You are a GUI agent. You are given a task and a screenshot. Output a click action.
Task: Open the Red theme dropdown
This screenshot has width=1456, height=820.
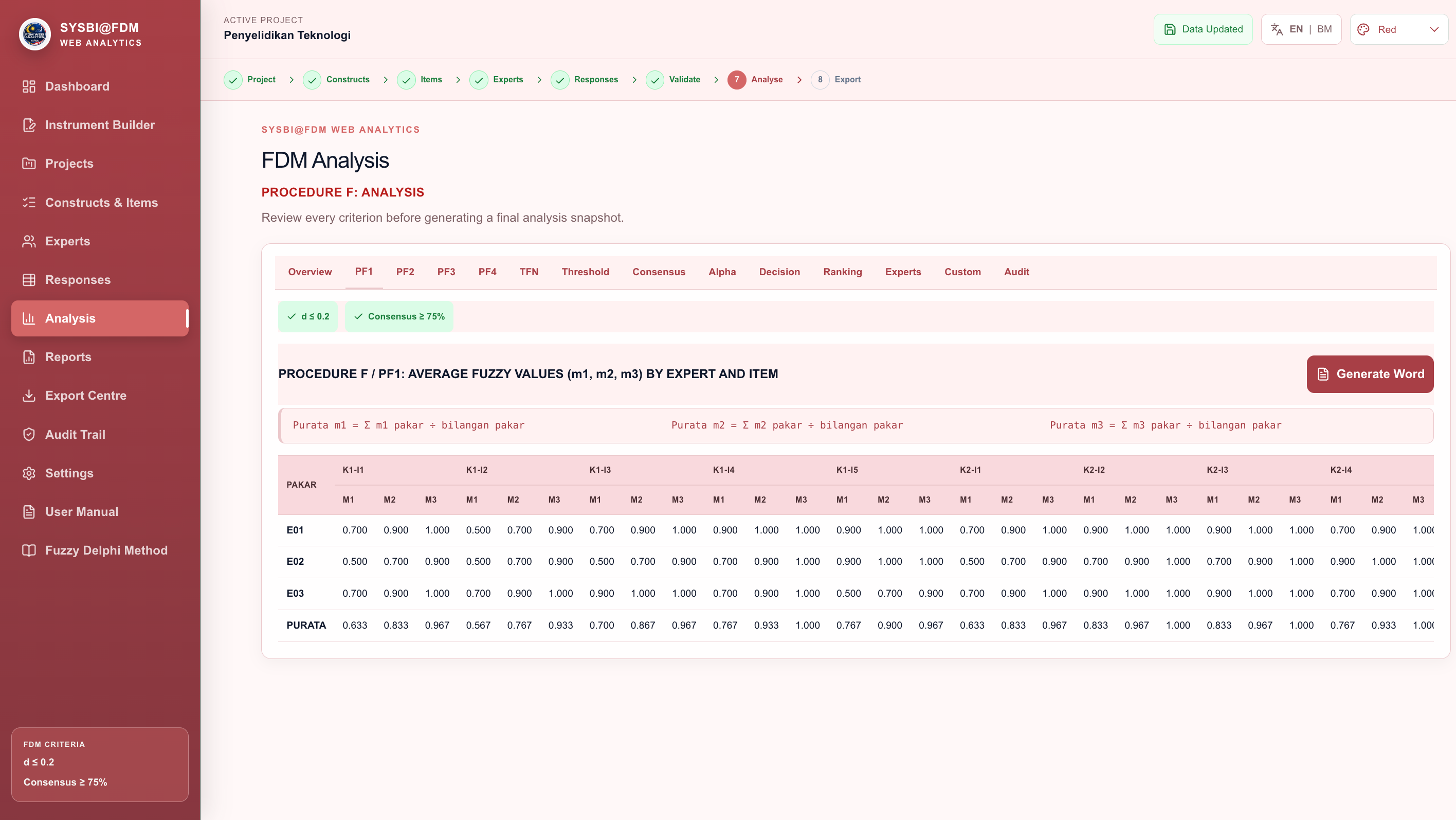[1399, 29]
